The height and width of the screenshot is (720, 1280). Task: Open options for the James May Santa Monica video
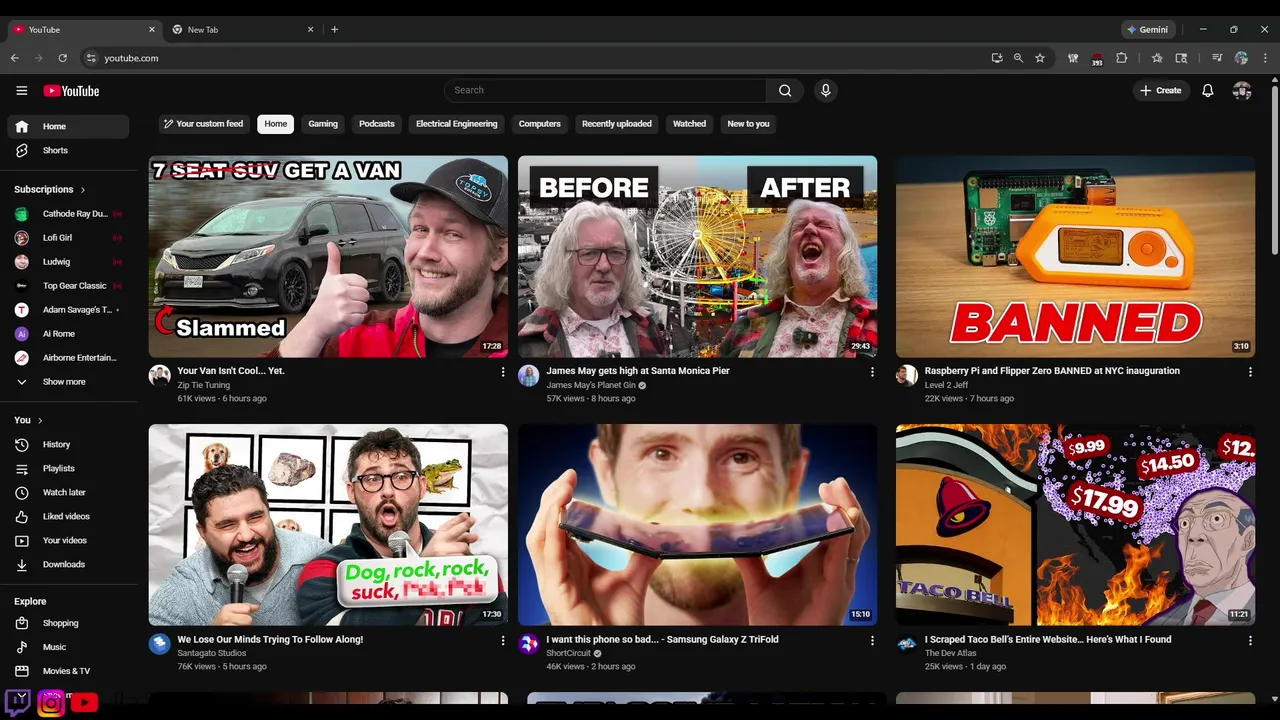click(x=872, y=372)
